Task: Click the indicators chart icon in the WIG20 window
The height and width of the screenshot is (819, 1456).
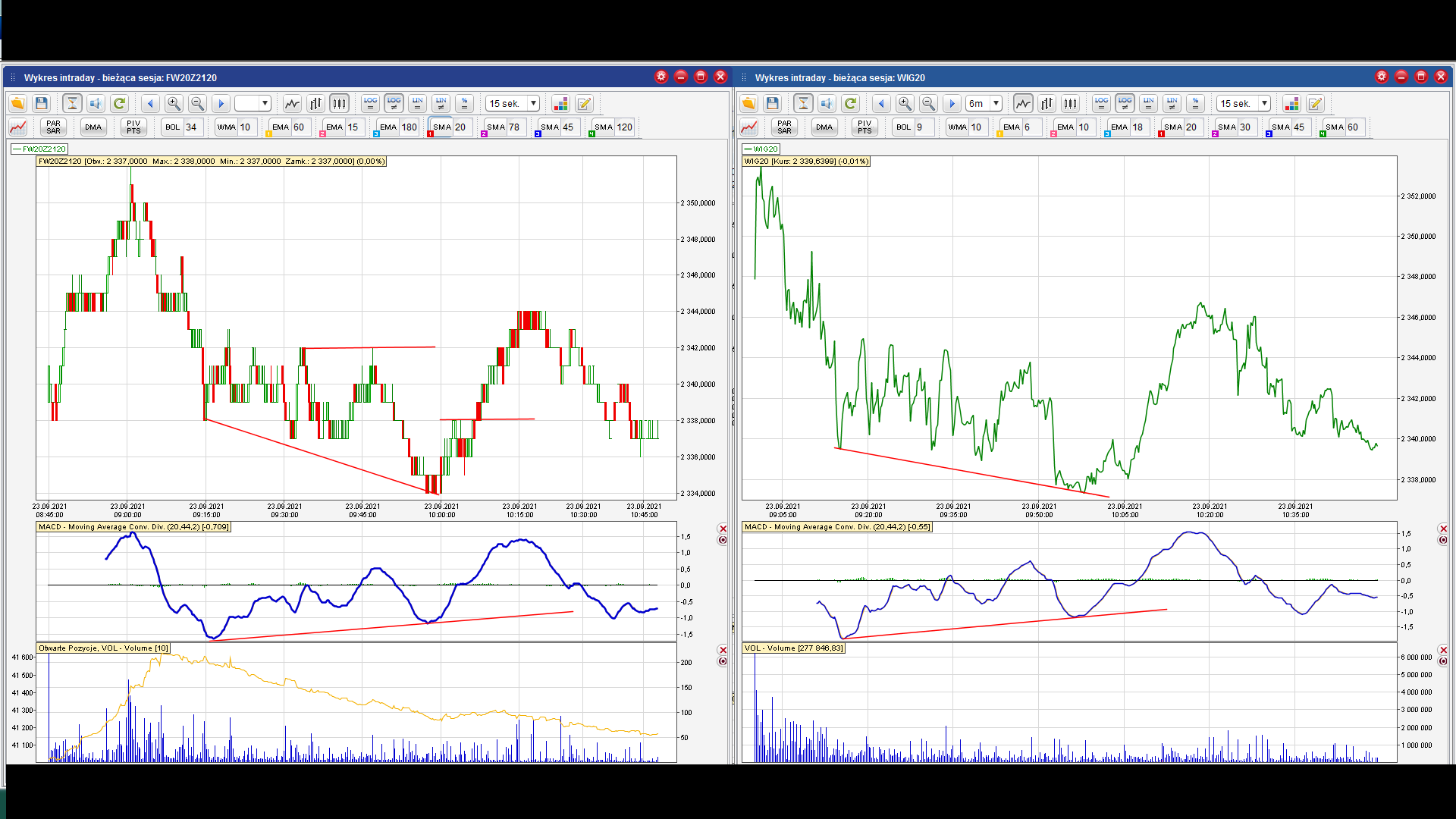Action: pyautogui.click(x=749, y=127)
